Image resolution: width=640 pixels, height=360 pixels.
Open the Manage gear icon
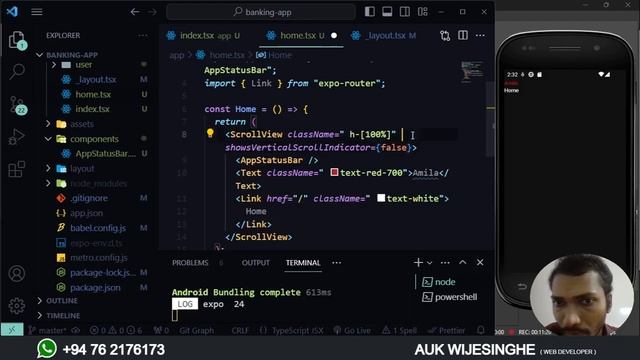point(17,305)
